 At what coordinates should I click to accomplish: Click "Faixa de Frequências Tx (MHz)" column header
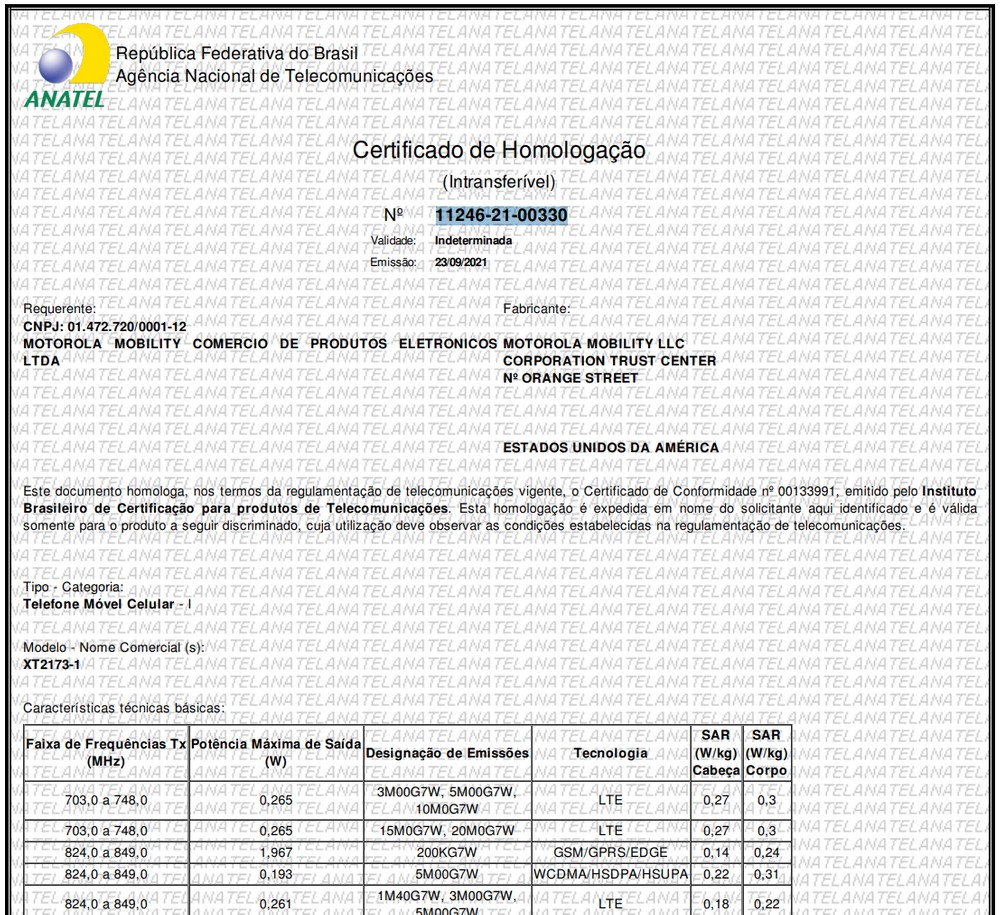106,753
